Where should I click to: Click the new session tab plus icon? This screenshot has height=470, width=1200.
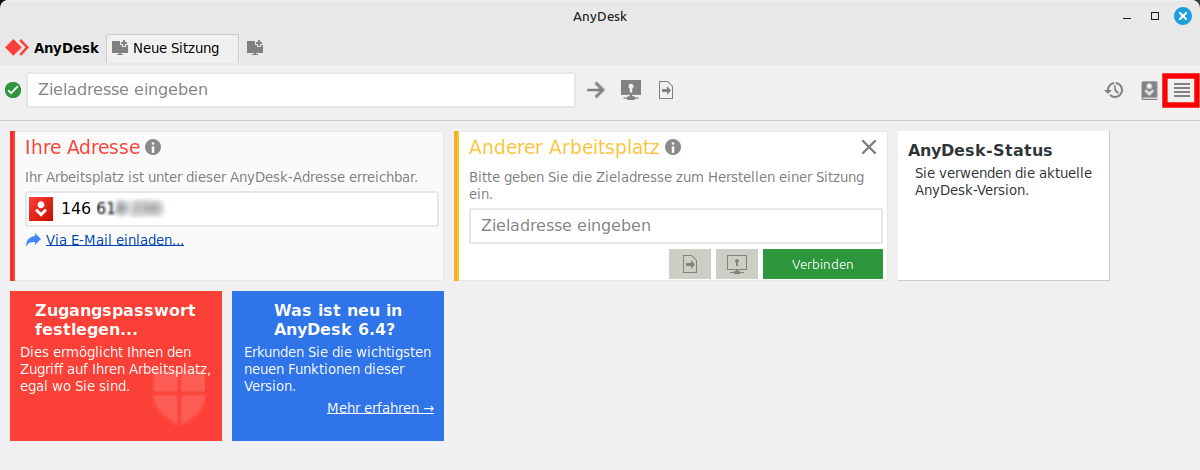pos(255,47)
